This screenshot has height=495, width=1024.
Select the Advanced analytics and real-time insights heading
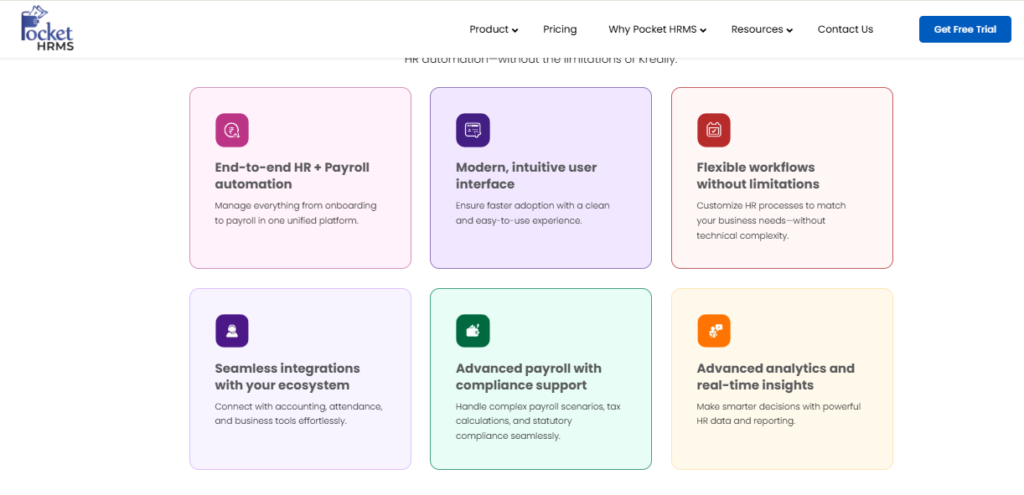point(775,377)
